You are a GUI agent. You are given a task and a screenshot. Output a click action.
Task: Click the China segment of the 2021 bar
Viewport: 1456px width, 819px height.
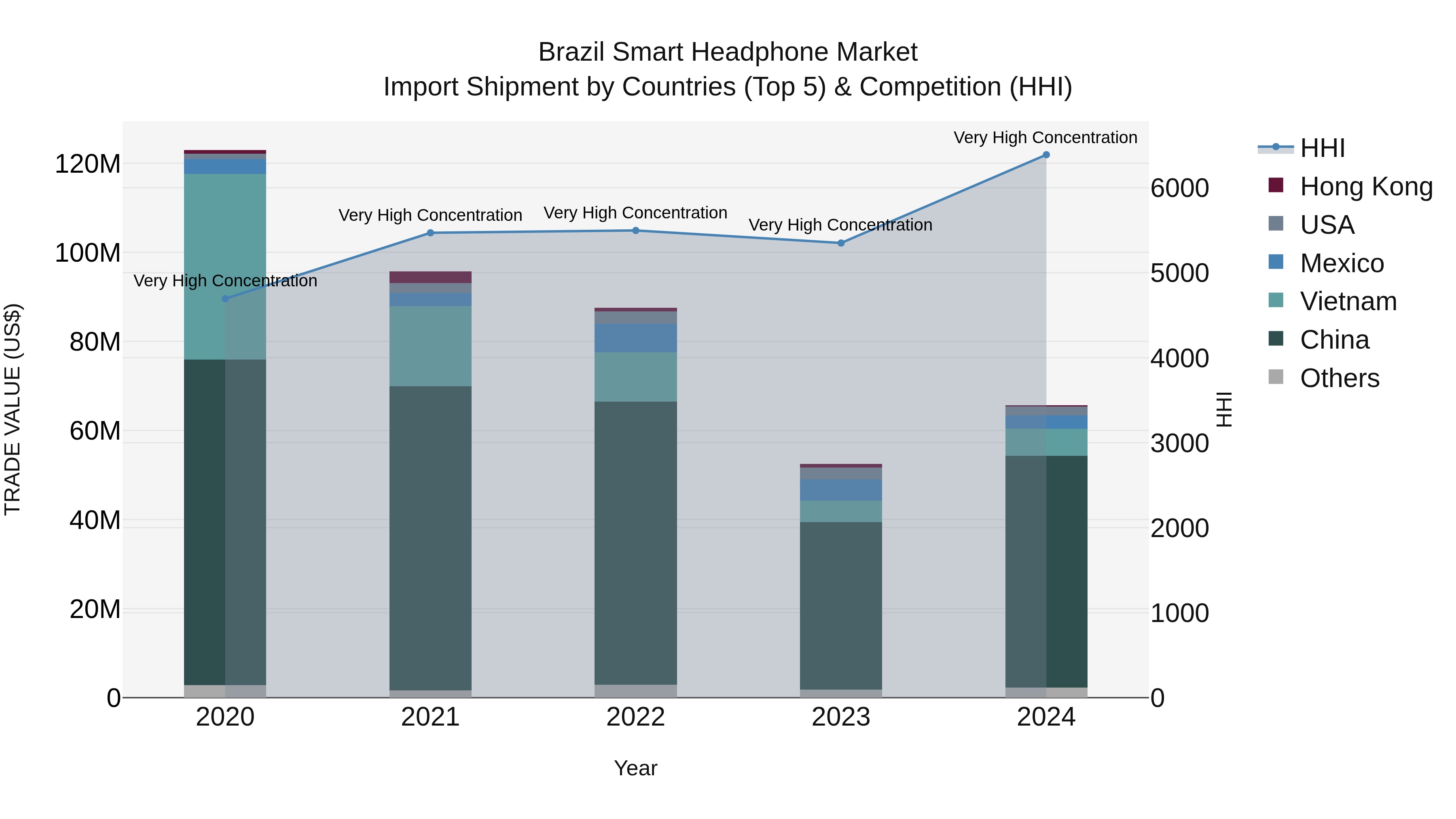430,539
